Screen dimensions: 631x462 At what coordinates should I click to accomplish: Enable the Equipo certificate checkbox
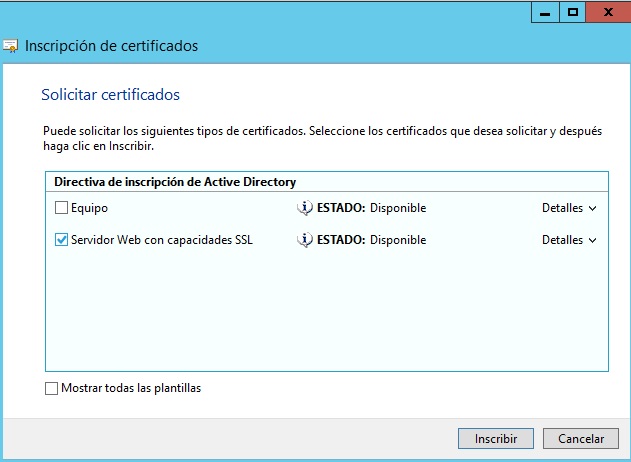[x=62, y=208]
